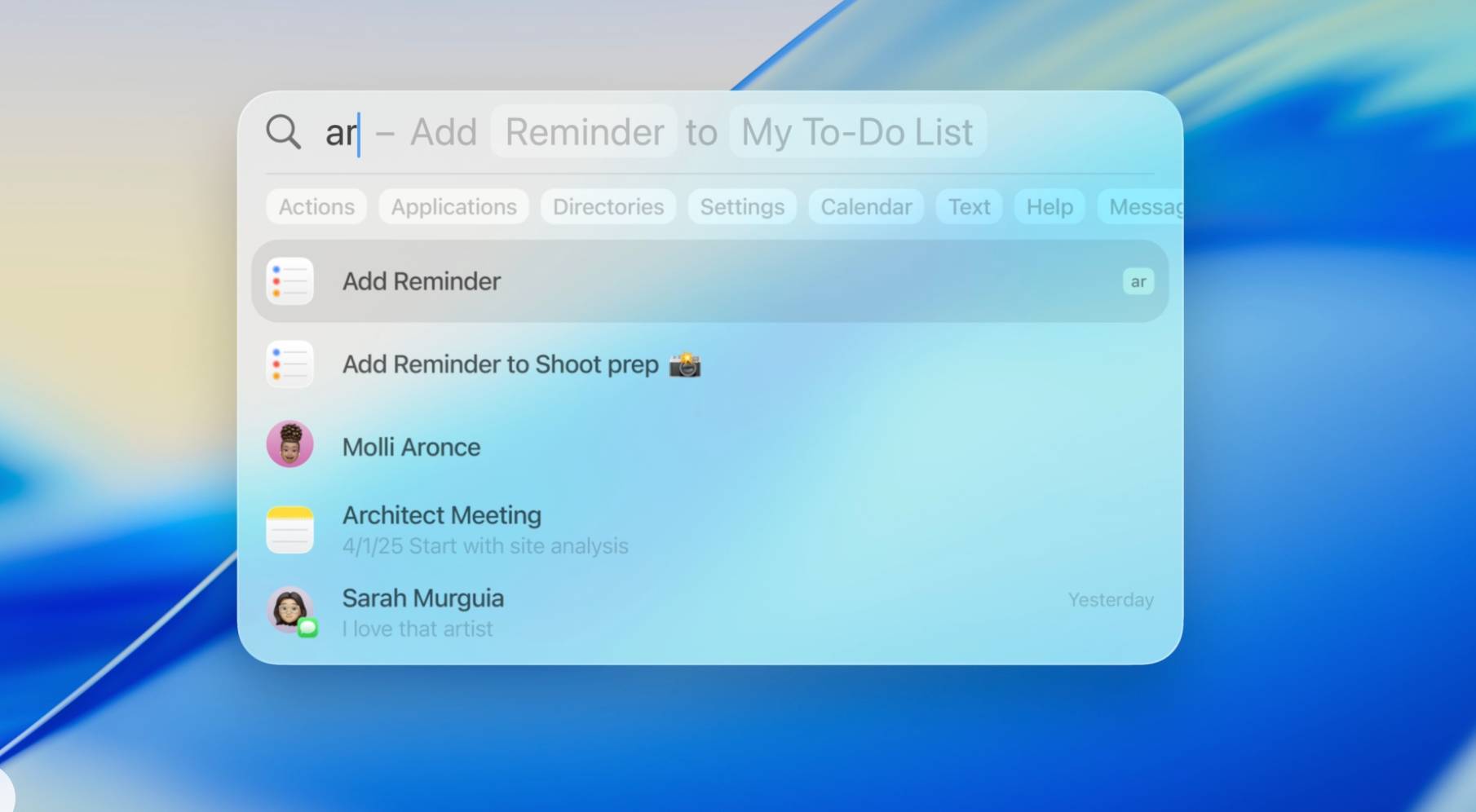The image size is (1476, 812).
Task: Filter results by Applications
Action: (x=453, y=207)
